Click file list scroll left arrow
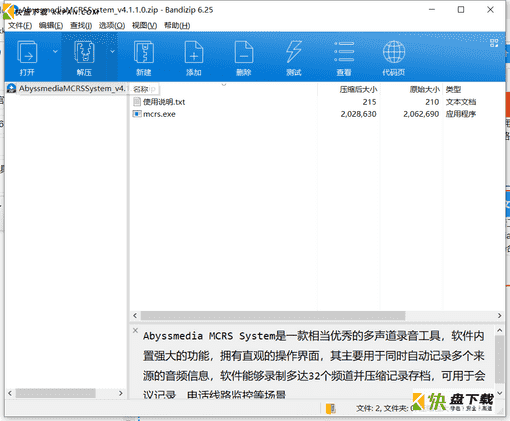Viewport: 510px width, 421px height. tap(135, 315)
